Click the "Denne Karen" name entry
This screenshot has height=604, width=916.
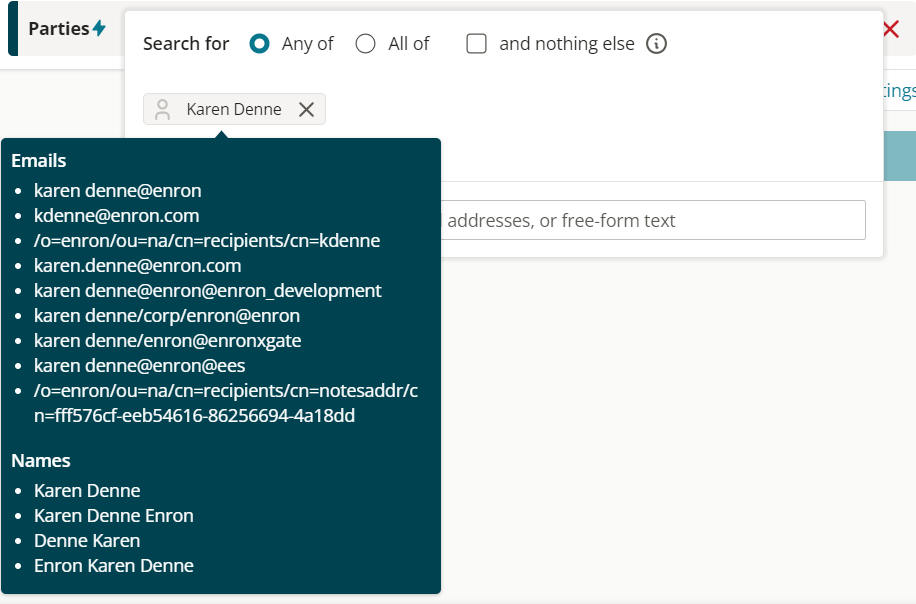pos(87,541)
